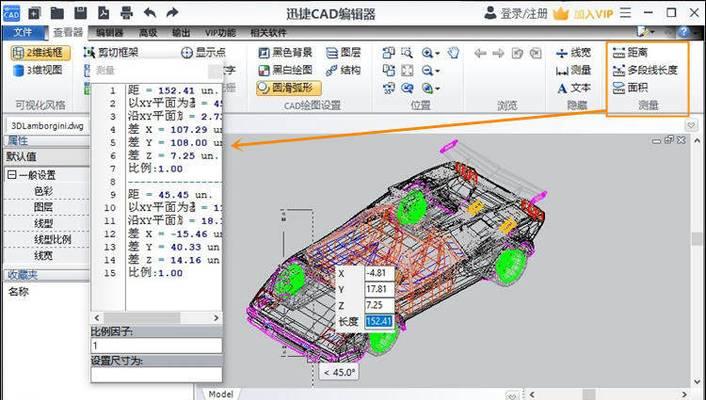Open the 结构 structure panel
Screen dimensions: 706x400
click(344, 70)
